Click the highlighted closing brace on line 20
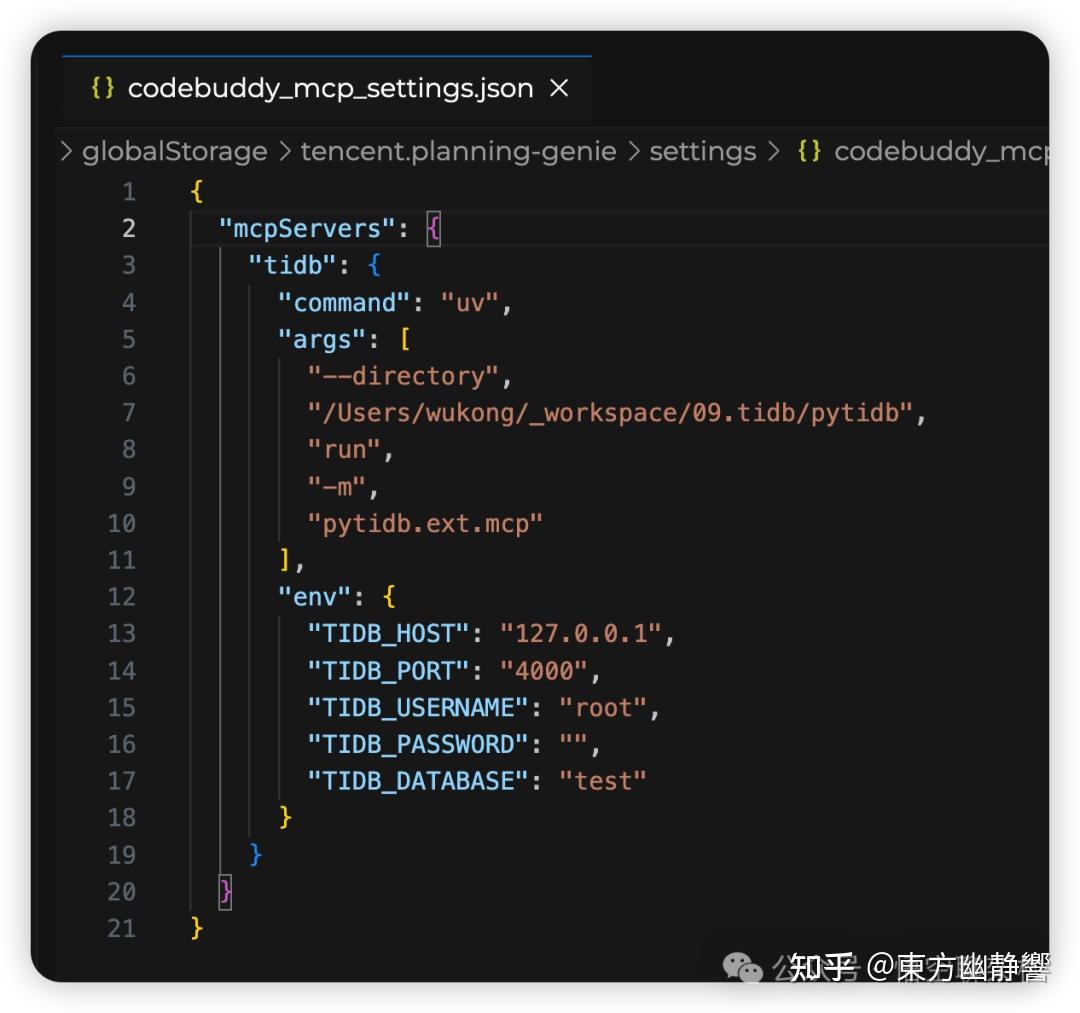The height and width of the screenshot is (1013, 1080). 225,892
